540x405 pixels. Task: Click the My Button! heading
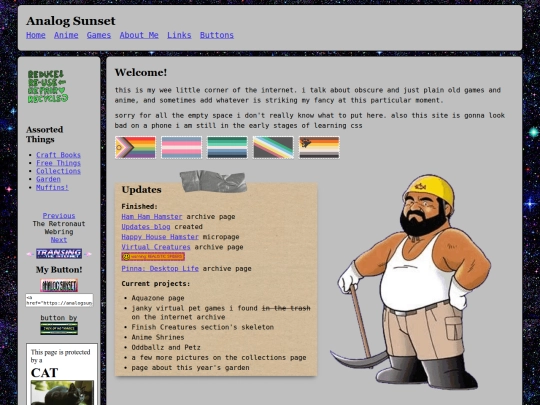click(x=59, y=270)
